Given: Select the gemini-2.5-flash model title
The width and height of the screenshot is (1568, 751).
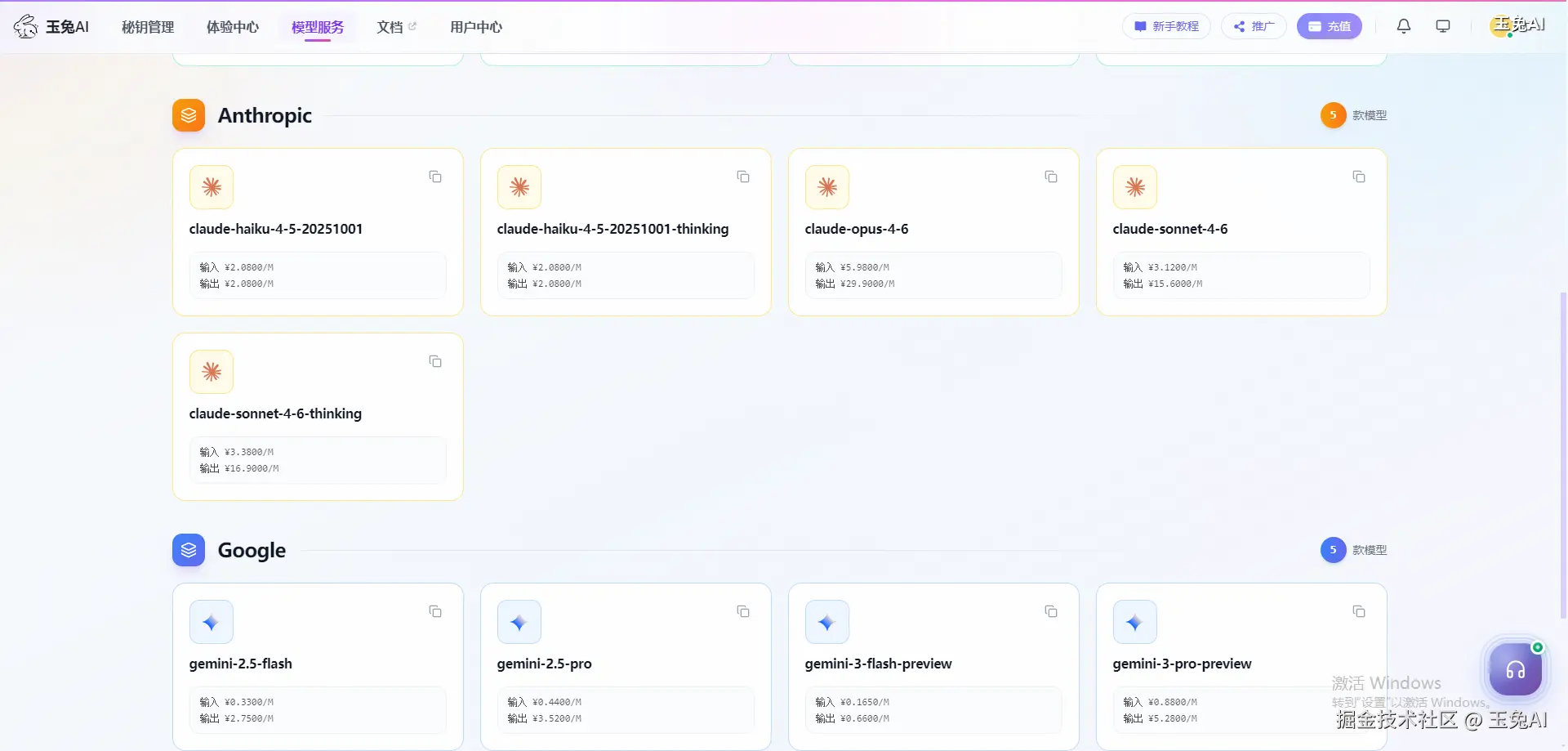Looking at the screenshot, I should tap(241, 664).
